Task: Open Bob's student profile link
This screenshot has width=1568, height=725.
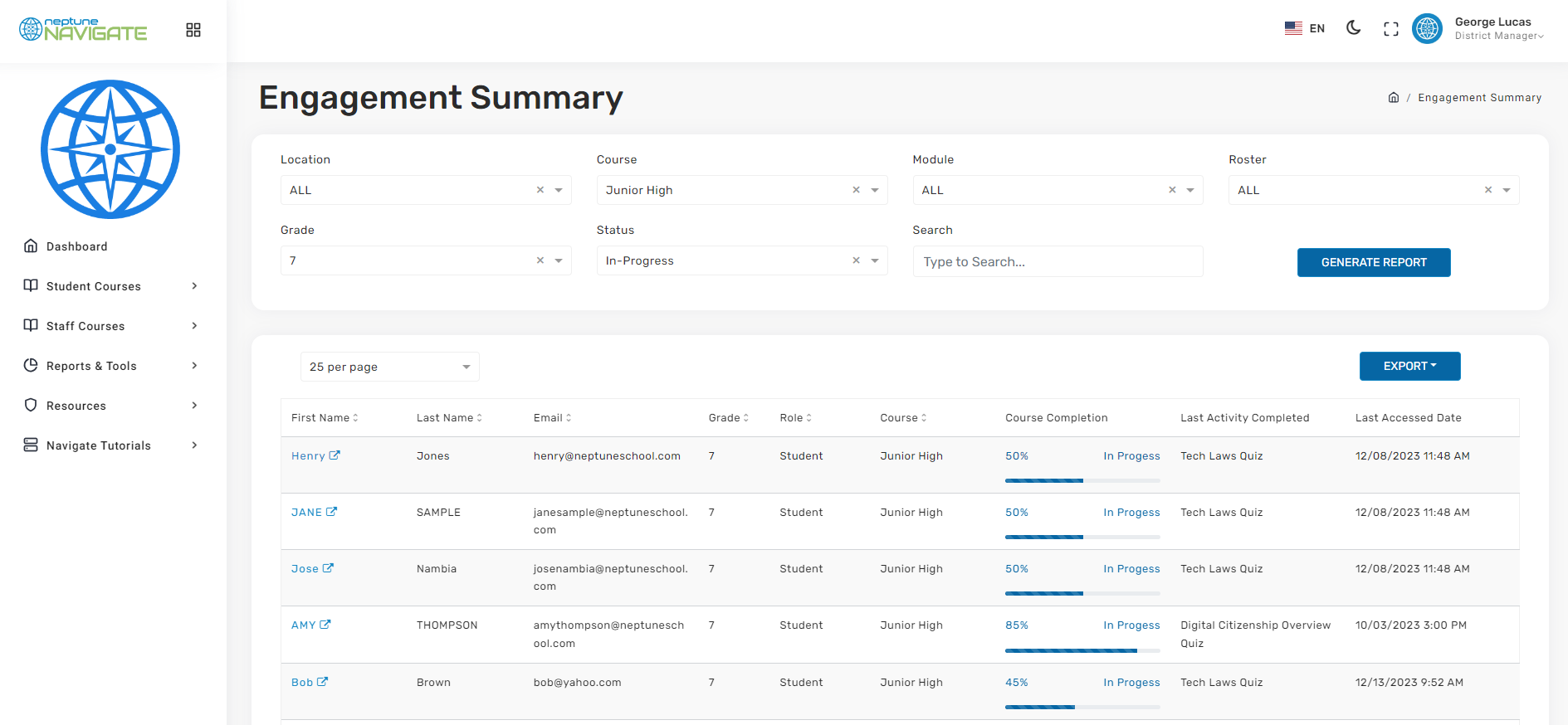Action: click(310, 683)
